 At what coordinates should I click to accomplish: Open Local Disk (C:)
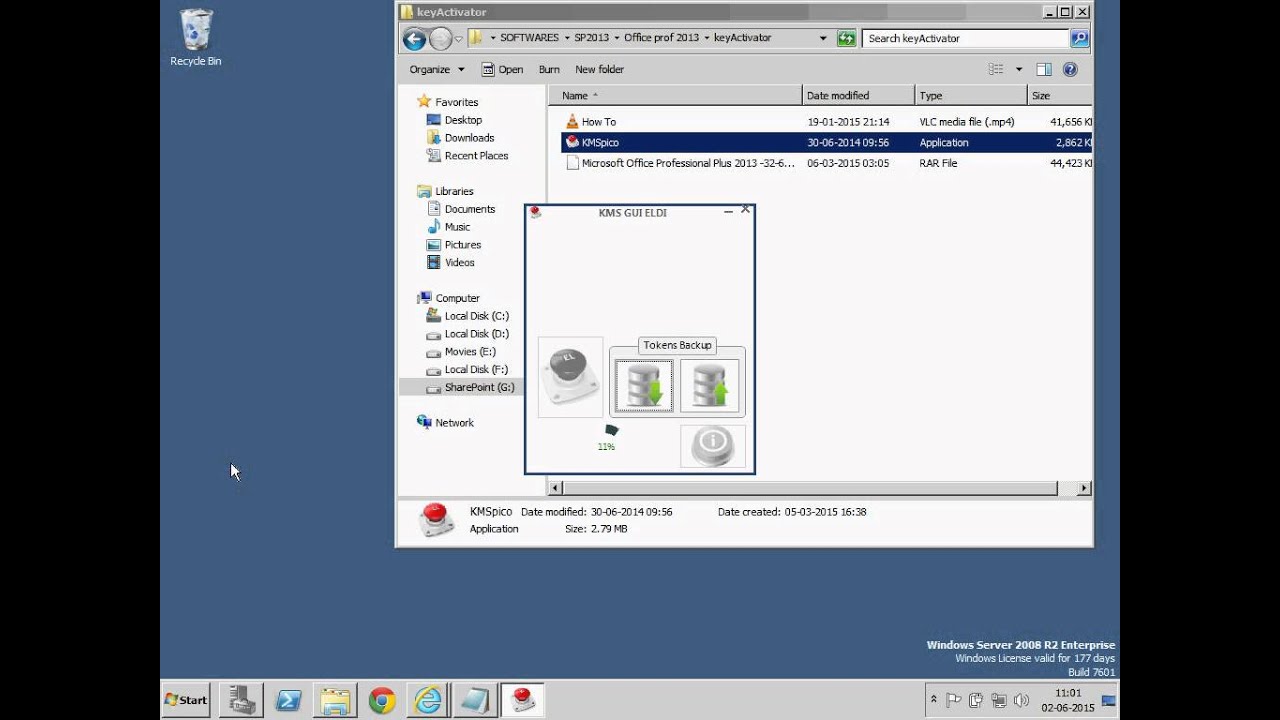pyautogui.click(x=476, y=316)
